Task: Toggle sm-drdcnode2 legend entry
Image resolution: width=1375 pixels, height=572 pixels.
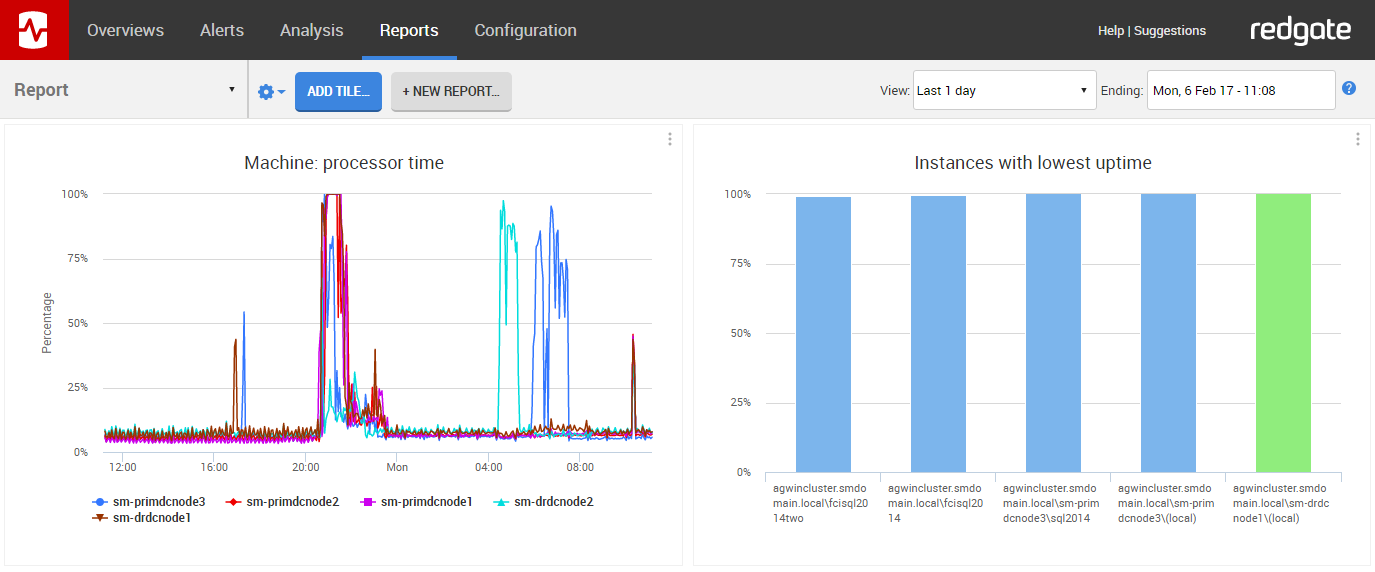Action: pos(553,502)
